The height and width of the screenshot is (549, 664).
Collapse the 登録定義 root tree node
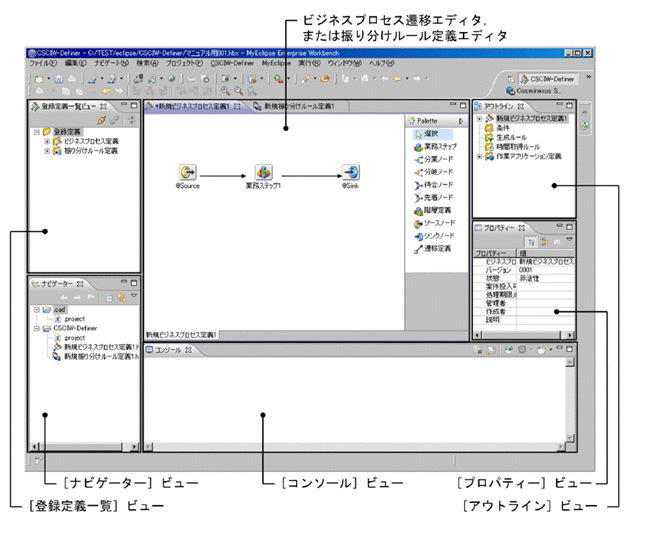tap(37, 132)
